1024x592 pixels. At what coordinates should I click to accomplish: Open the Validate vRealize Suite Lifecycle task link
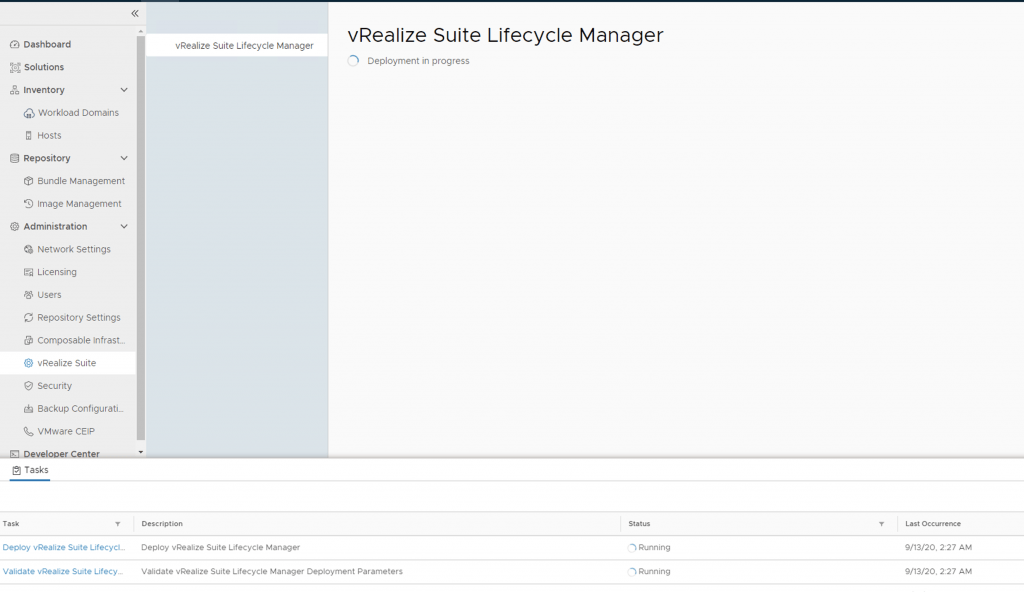click(x=64, y=572)
